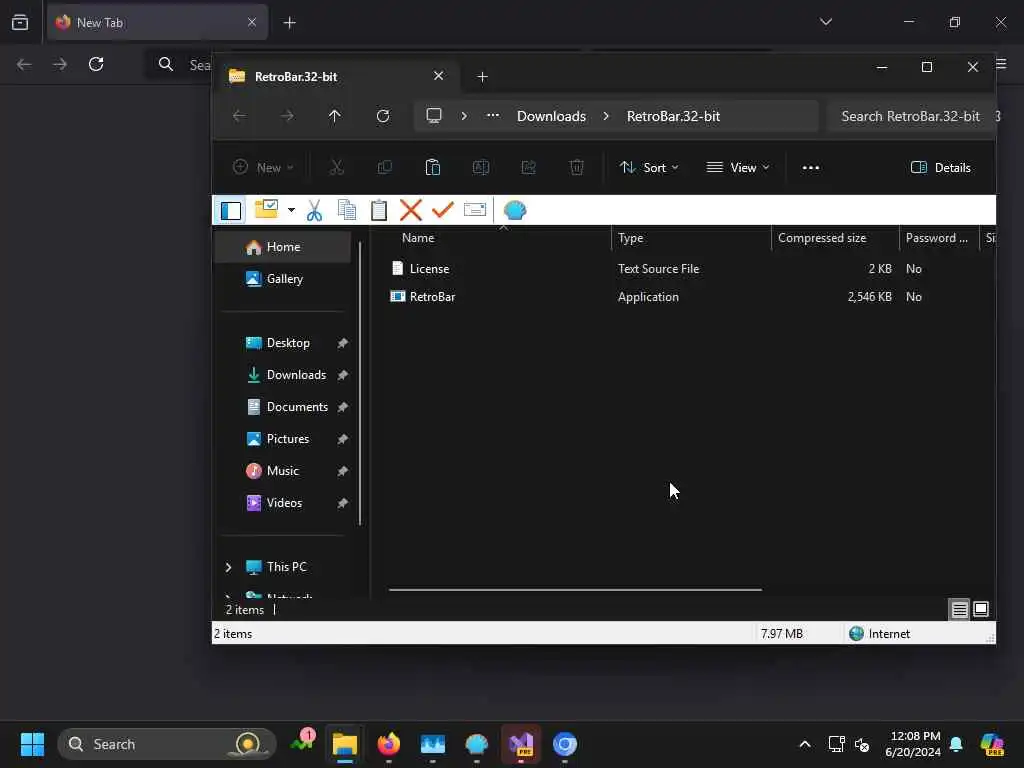Click the Copy pages icon in classic toolbar
The image size is (1024, 768).
pyautogui.click(x=347, y=210)
